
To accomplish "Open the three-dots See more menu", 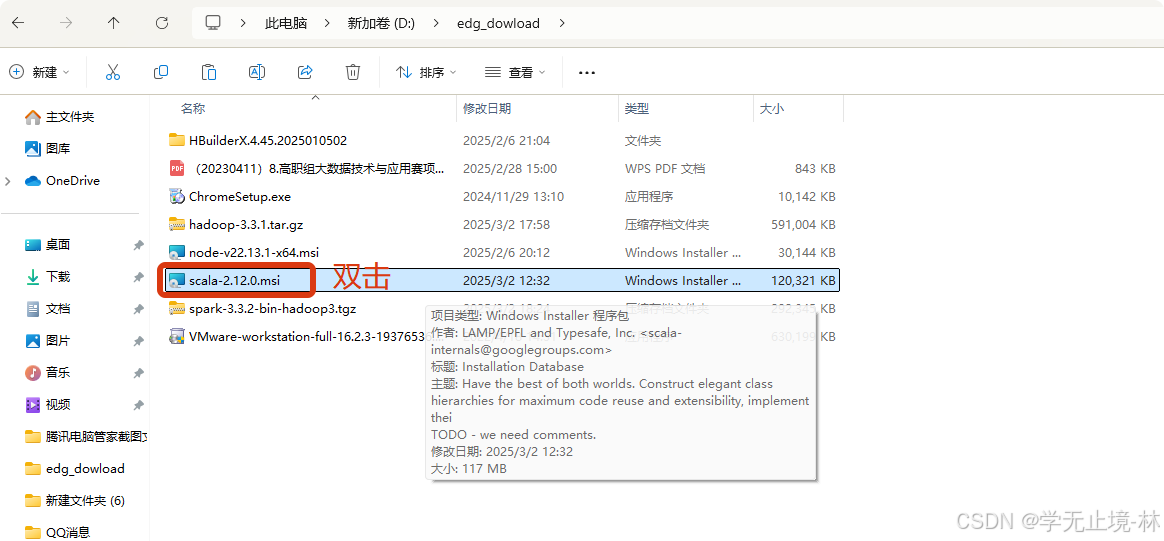I will pos(587,73).
